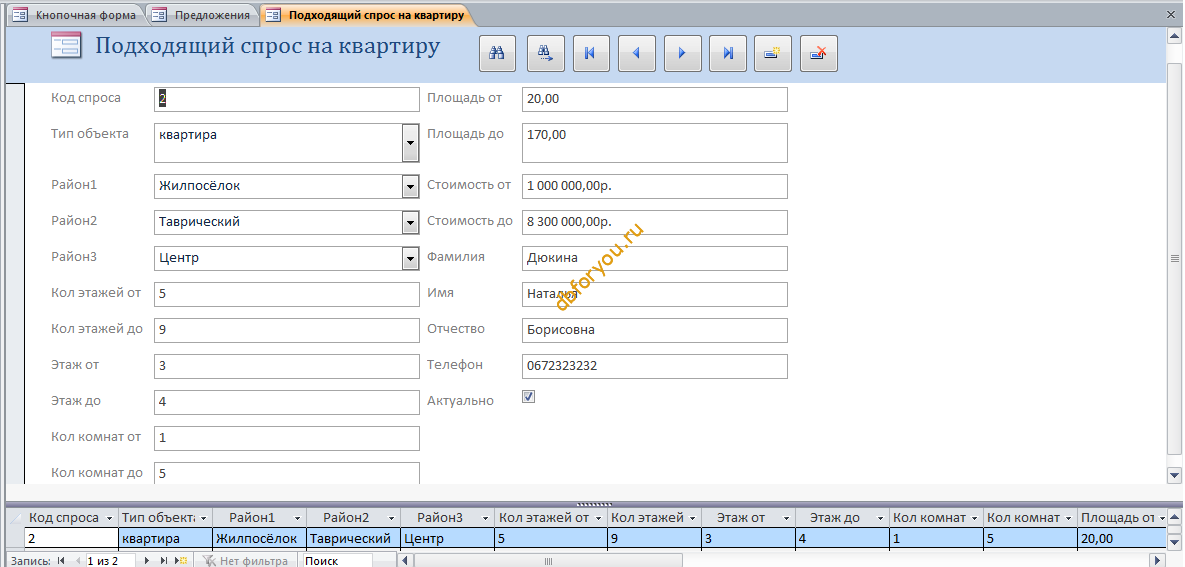The image size is (1185, 567).
Task: Click the 'квартира' cell in the datasheet
Action: point(166,538)
